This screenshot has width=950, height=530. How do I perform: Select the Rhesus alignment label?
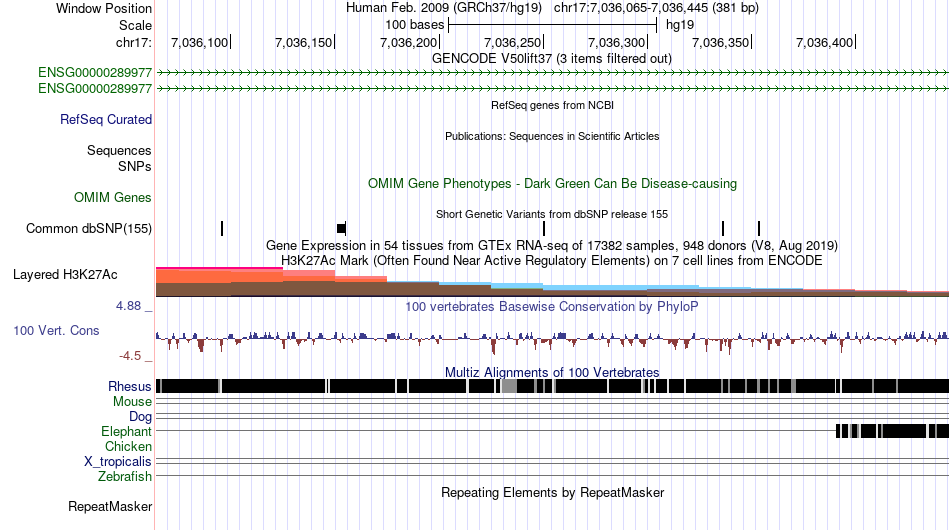coord(130,386)
